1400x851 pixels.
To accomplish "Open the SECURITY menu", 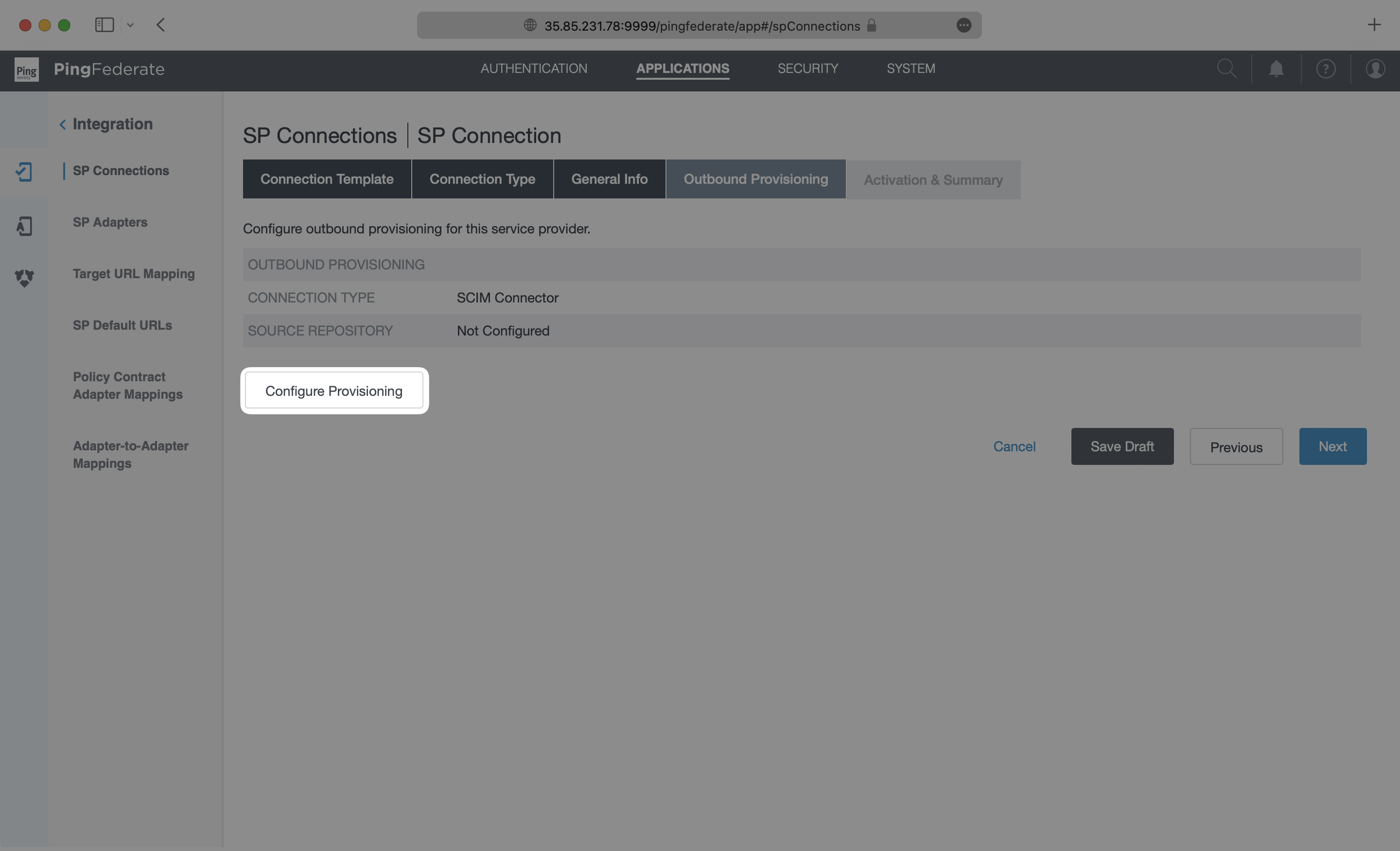I will [x=807, y=68].
